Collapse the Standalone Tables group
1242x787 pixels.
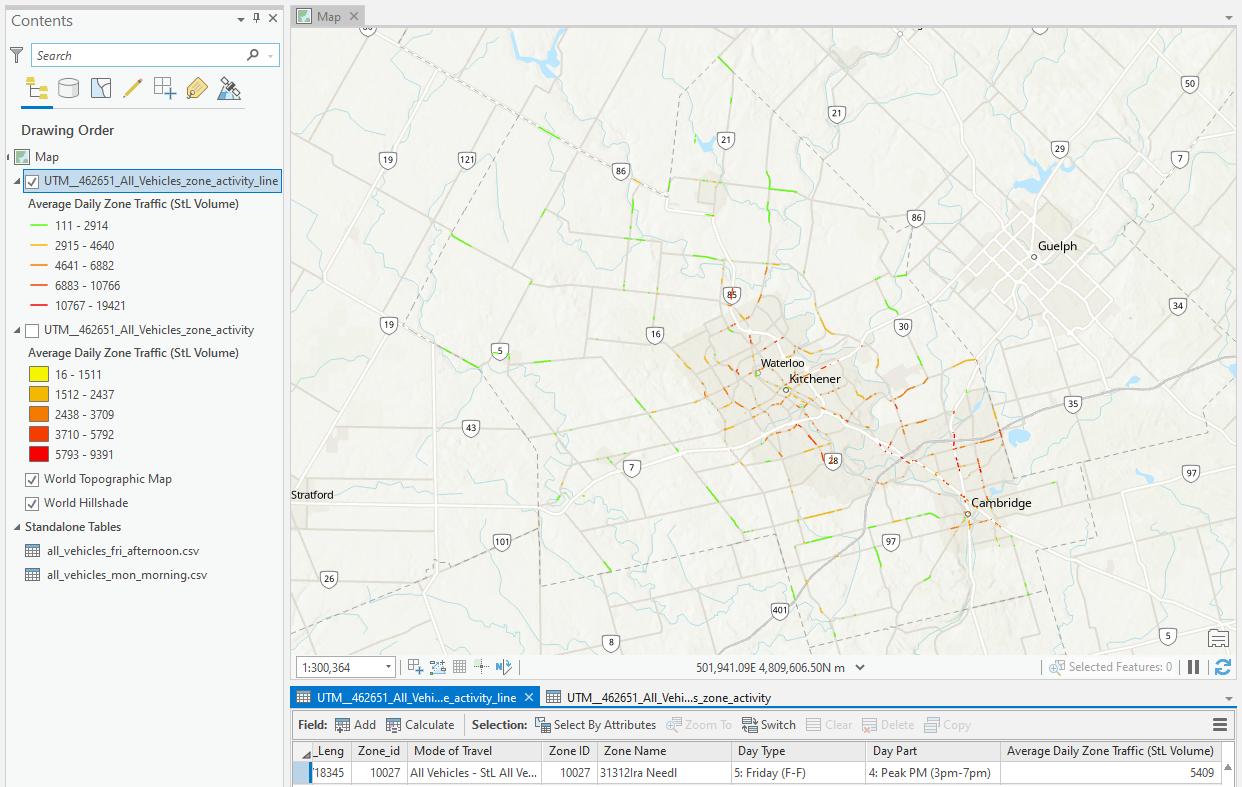tap(17, 527)
